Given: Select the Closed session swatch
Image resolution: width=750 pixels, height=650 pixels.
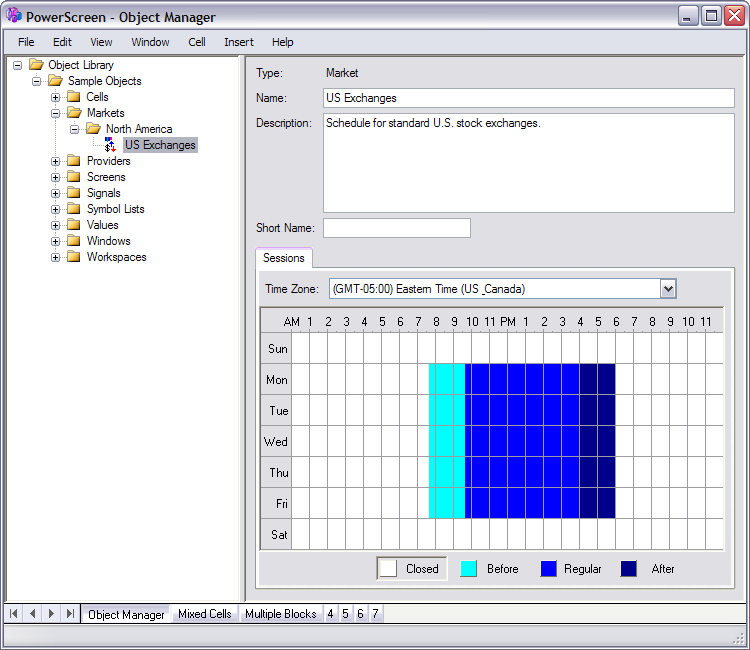Looking at the screenshot, I should tap(387, 569).
